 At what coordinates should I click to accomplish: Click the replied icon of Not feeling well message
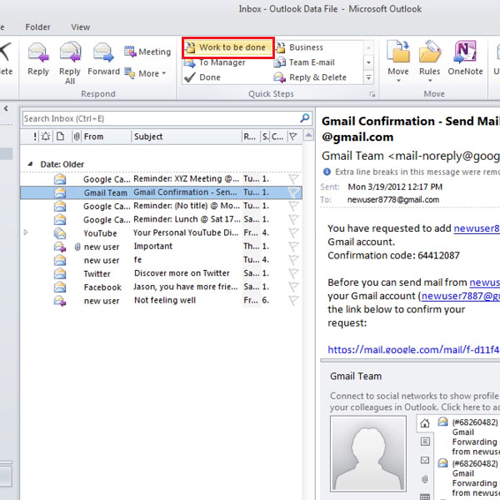pos(60,301)
